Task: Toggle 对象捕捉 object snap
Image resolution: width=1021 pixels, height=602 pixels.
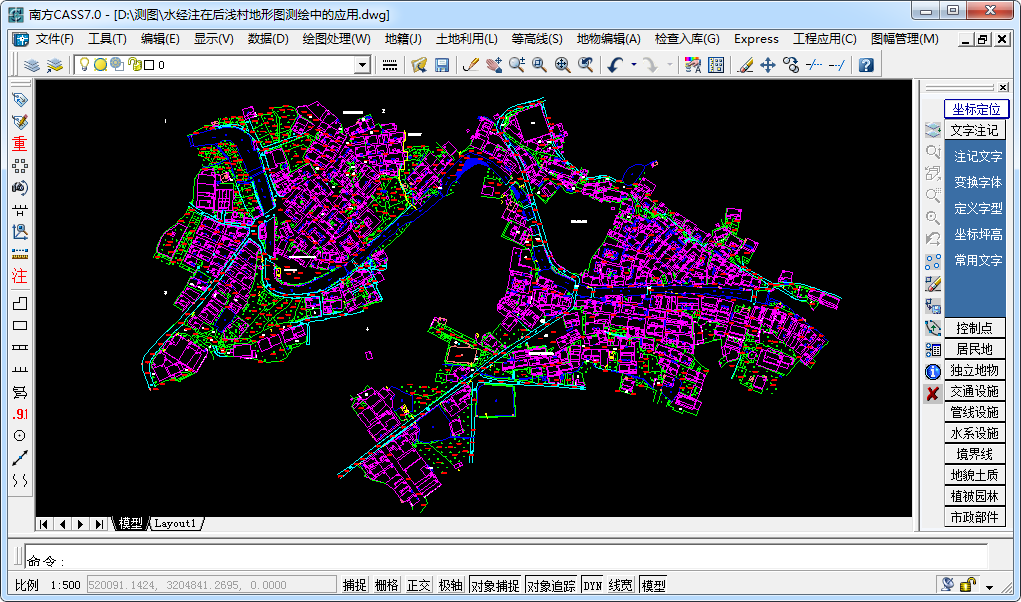Action: click(495, 585)
